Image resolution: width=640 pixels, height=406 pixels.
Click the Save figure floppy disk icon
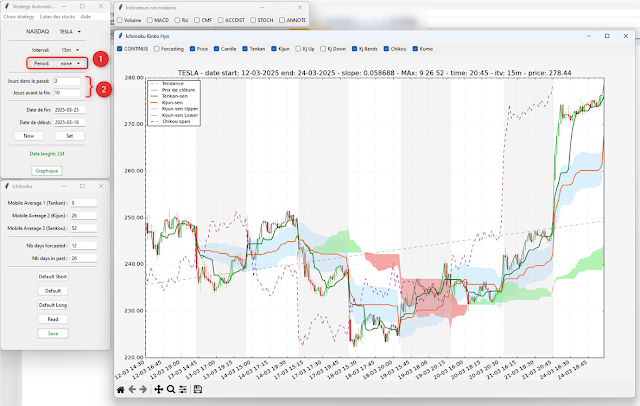[198, 389]
